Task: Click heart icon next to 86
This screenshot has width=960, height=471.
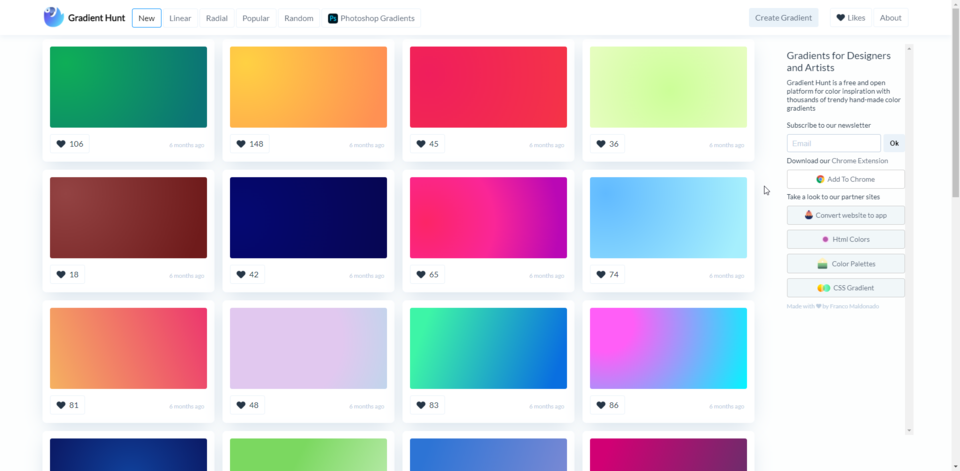Action: pos(601,405)
